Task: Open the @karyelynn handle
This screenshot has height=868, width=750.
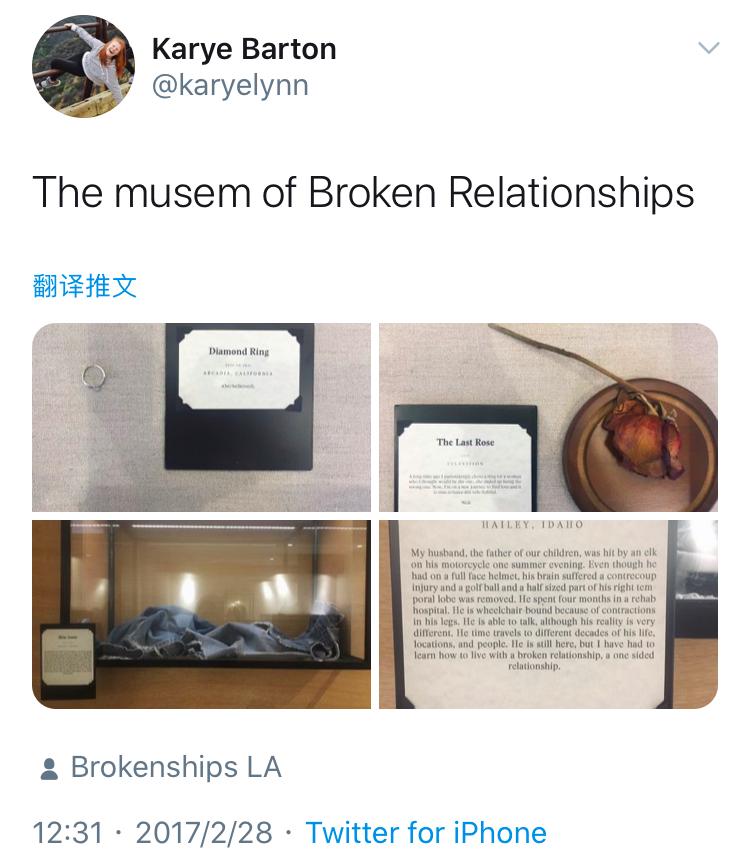Action: 230,85
